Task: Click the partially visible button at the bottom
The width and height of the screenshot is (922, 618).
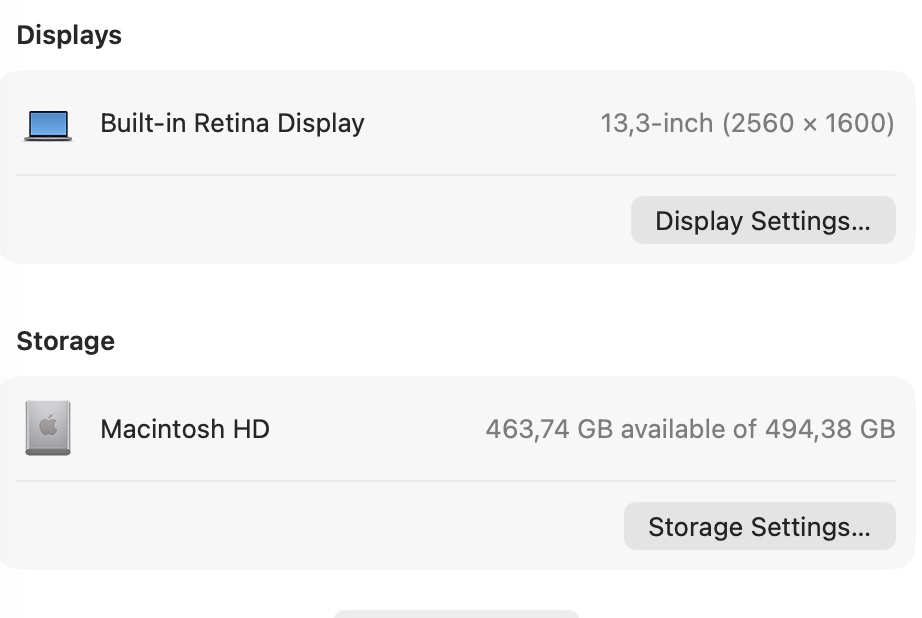Action: [x=457, y=614]
